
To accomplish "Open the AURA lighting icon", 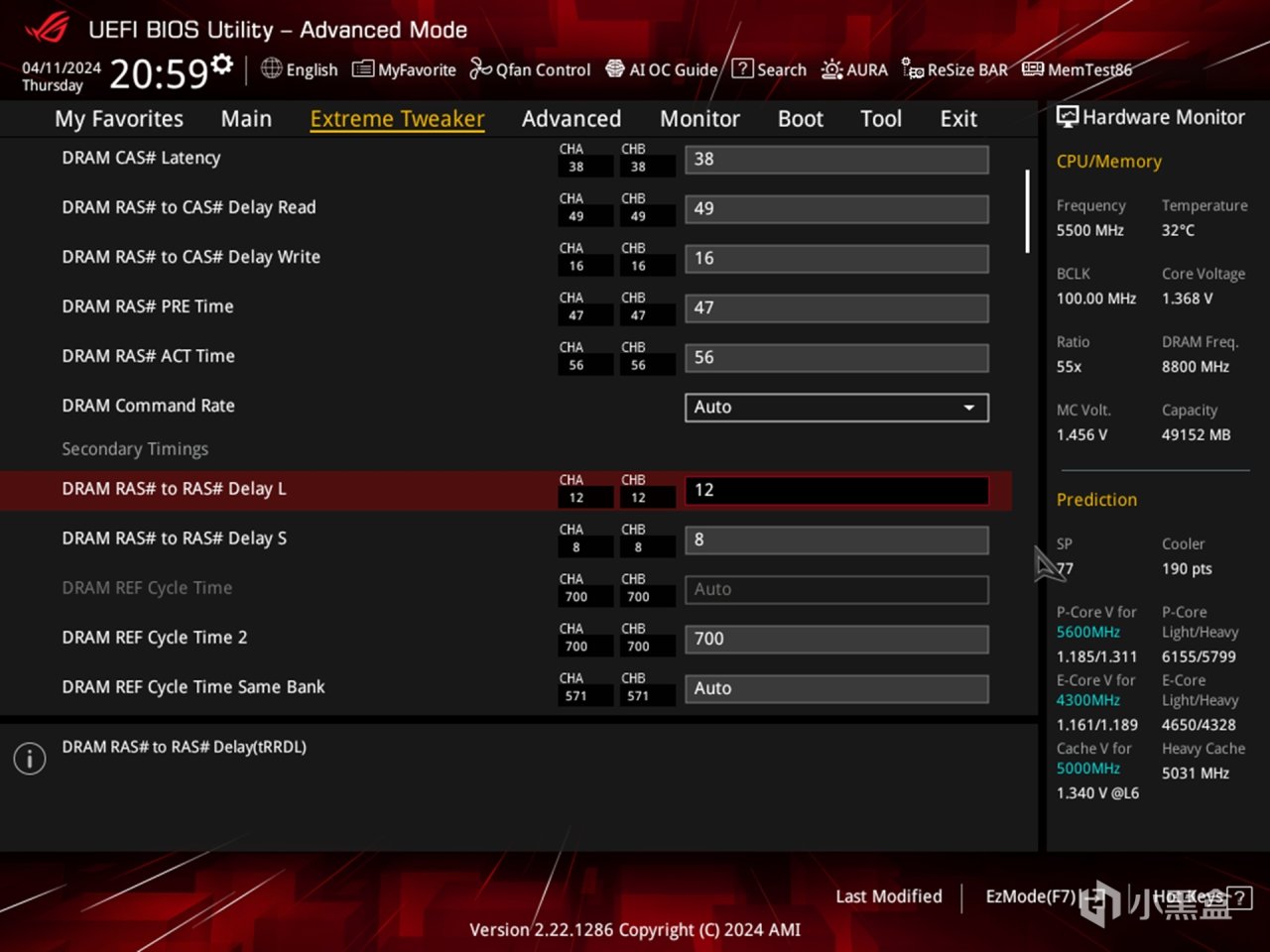I will pyautogui.click(x=831, y=69).
